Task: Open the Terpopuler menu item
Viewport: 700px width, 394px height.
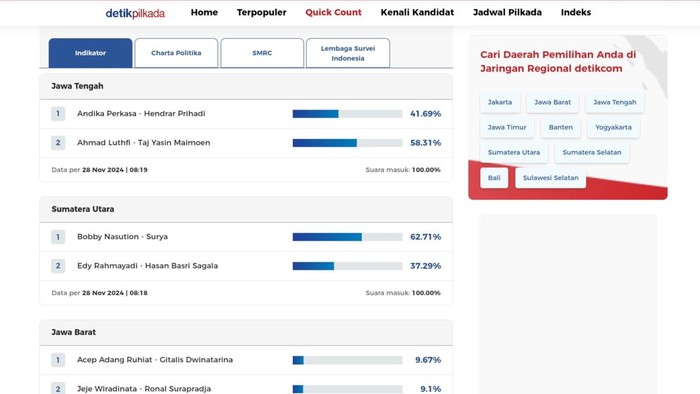Action: point(262,12)
